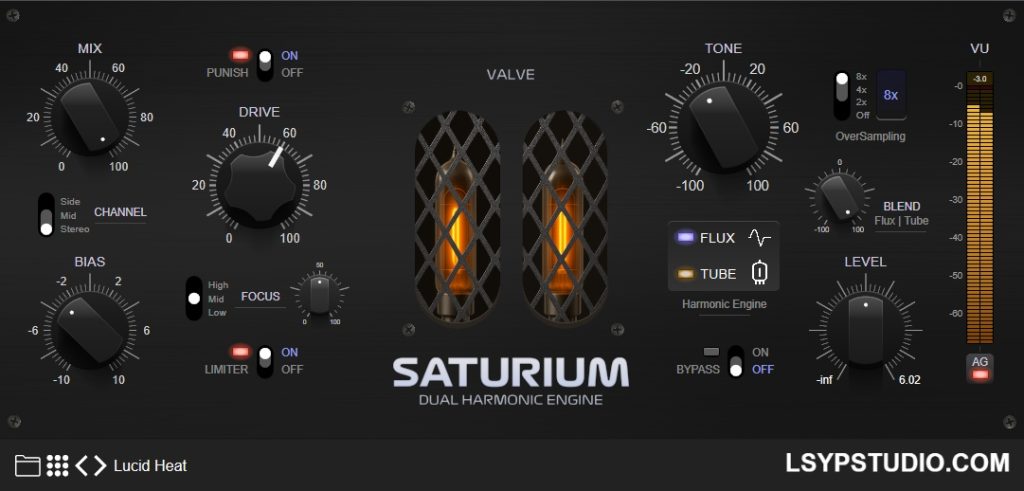
Task: Select the TUBE harmonic engine
Action: coord(718,274)
